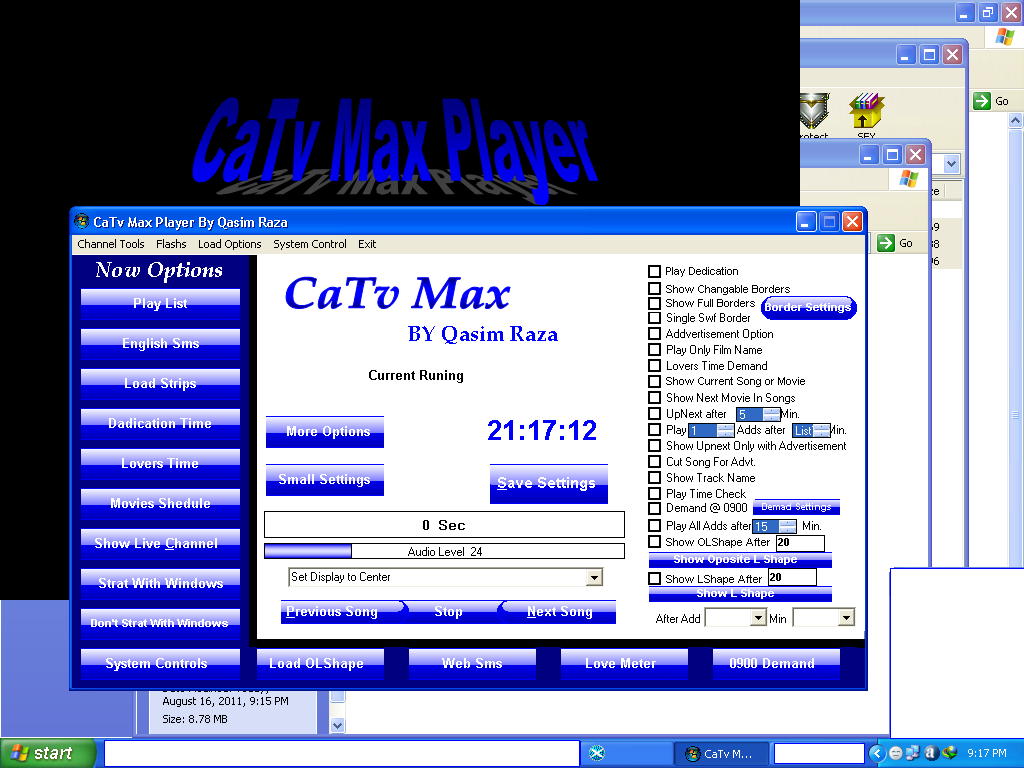Viewport: 1024px width, 768px height.
Task: Click Play Adds count spinner arrows
Action: [x=726, y=430]
